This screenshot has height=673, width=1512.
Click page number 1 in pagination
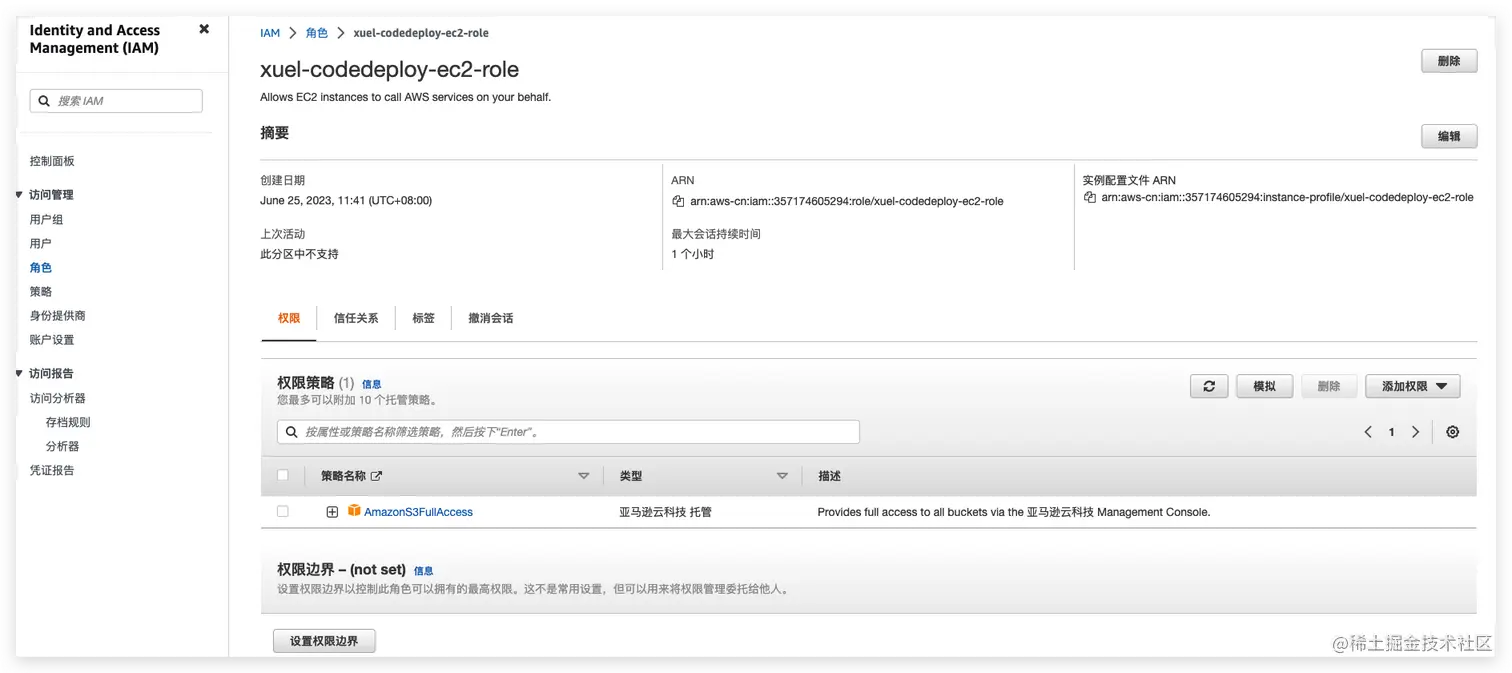pos(1391,432)
